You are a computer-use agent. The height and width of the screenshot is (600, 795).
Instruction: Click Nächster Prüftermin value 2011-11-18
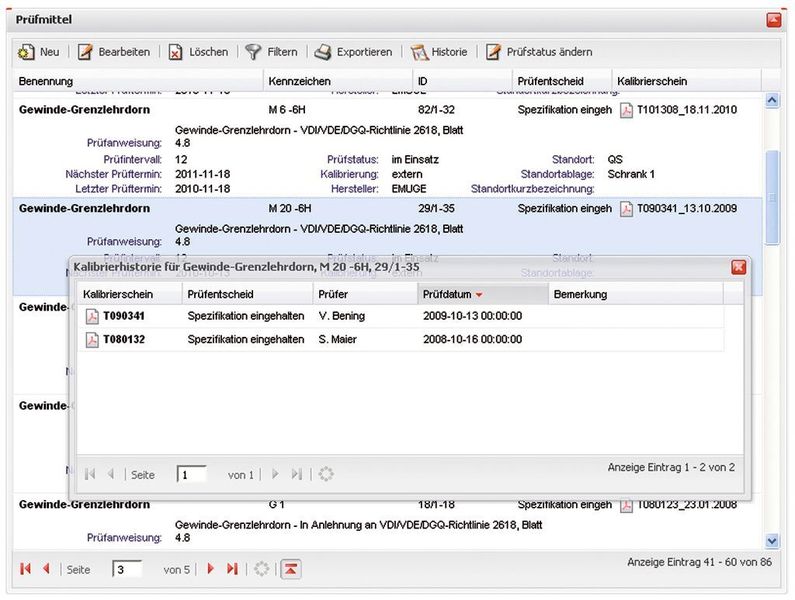[202, 174]
